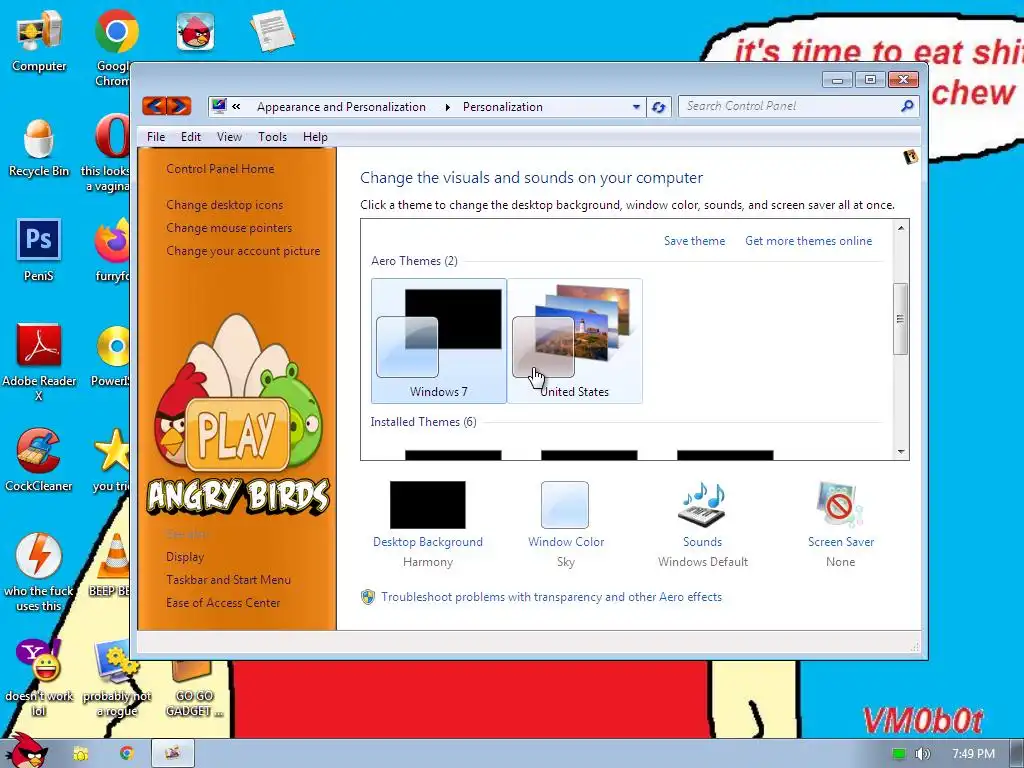This screenshot has width=1024, height=768.
Task: Go back with the orange back arrow
Action: click(154, 106)
